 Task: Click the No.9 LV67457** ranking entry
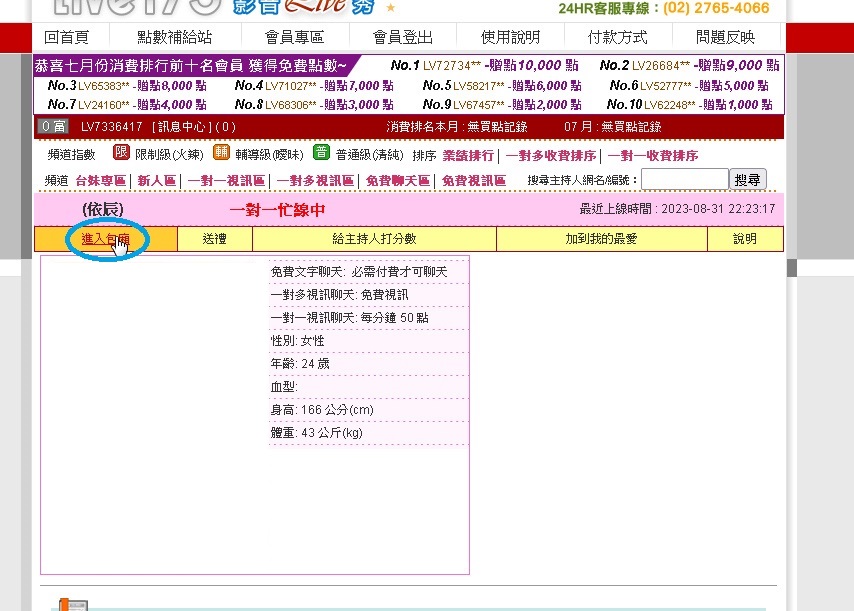[502, 105]
